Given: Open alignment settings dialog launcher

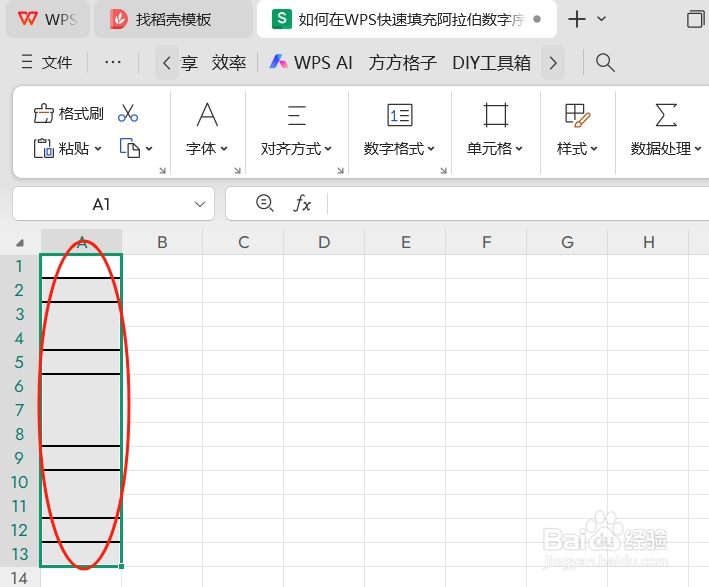Looking at the screenshot, I should (x=340, y=170).
